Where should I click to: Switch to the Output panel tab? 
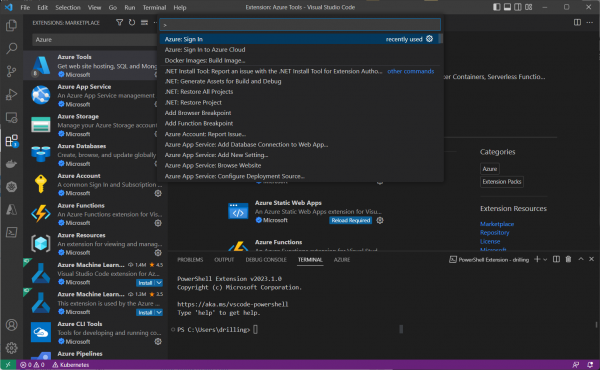pos(224,259)
